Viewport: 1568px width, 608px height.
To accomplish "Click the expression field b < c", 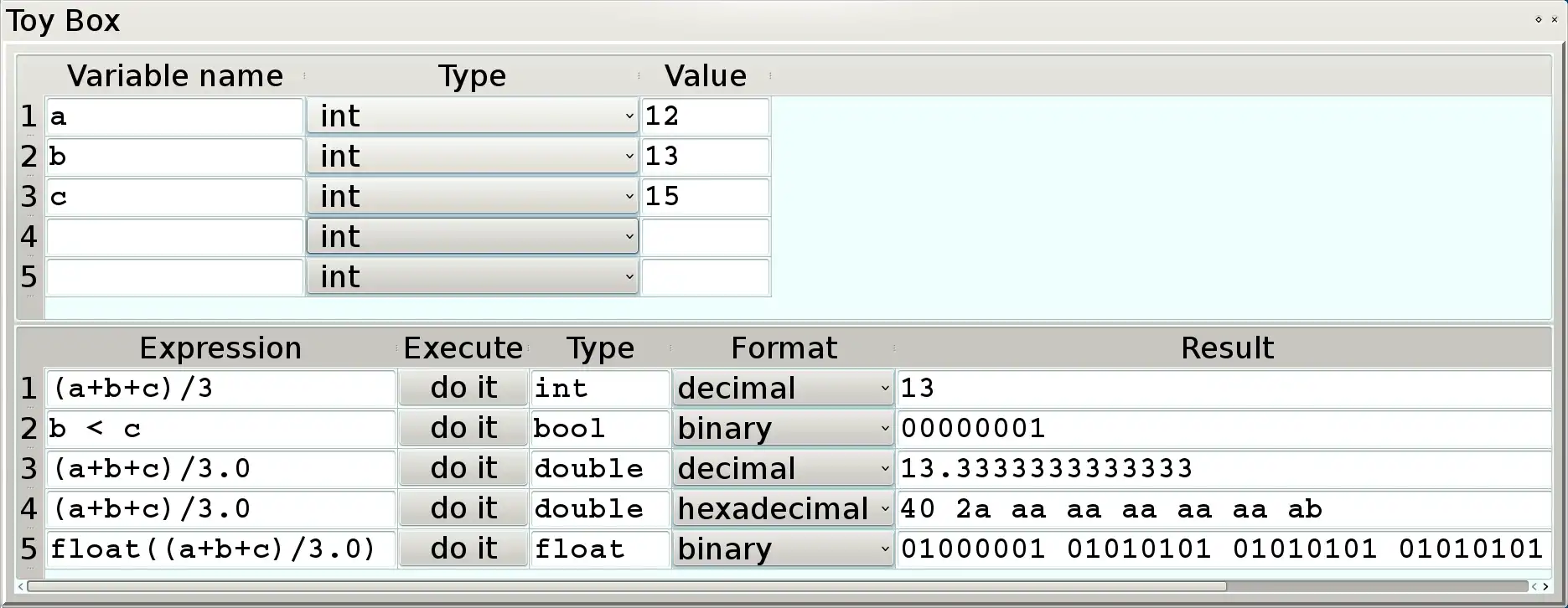I will click(x=220, y=428).
